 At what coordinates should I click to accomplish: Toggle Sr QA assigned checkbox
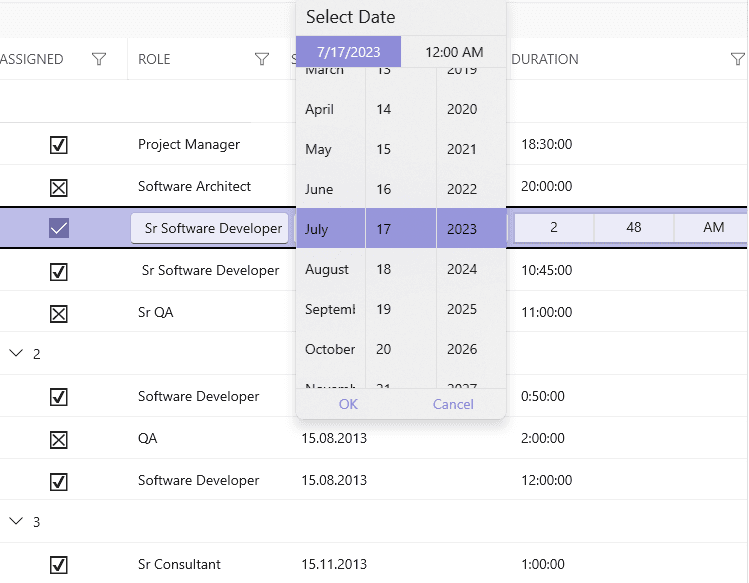point(59,313)
